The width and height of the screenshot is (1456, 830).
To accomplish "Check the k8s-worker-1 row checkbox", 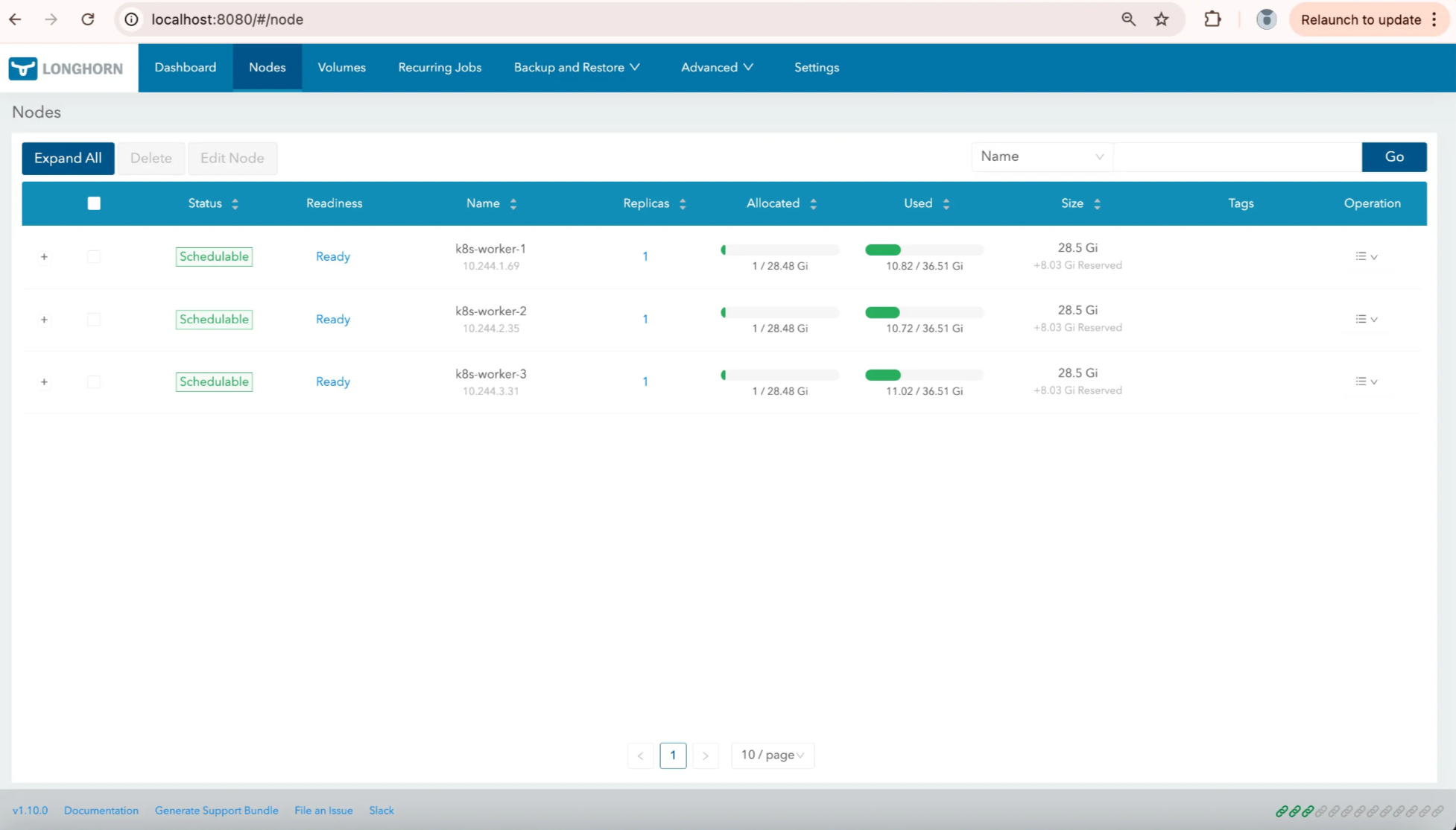I will click(94, 256).
